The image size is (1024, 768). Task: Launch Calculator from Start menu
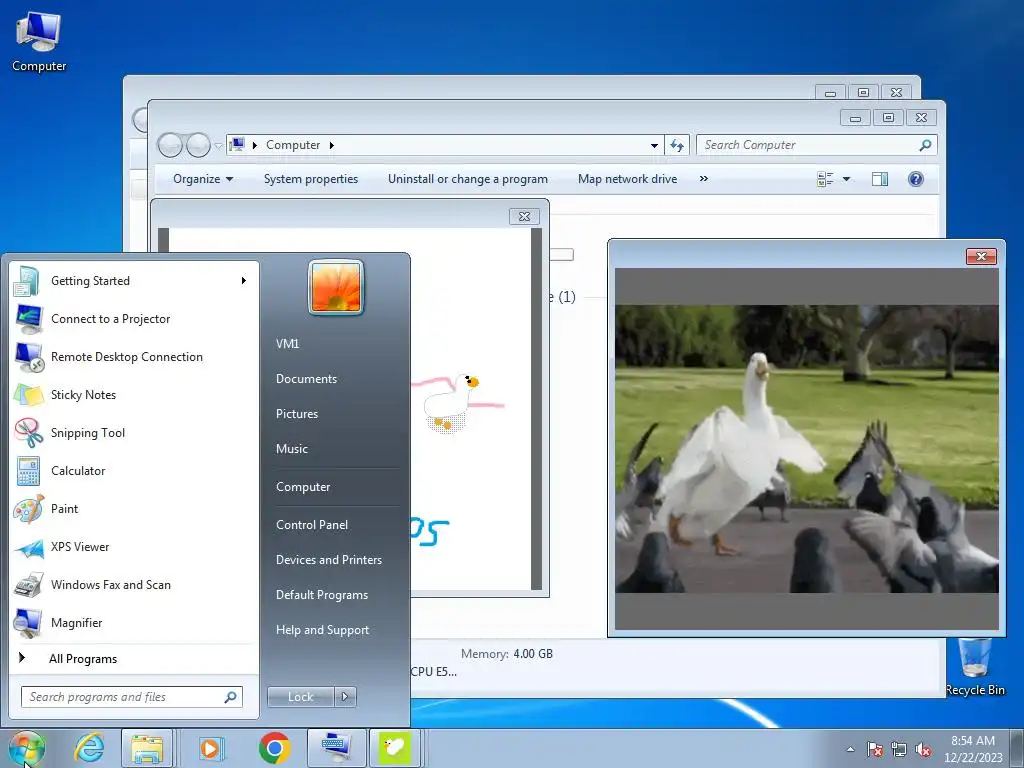click(134, 470)
